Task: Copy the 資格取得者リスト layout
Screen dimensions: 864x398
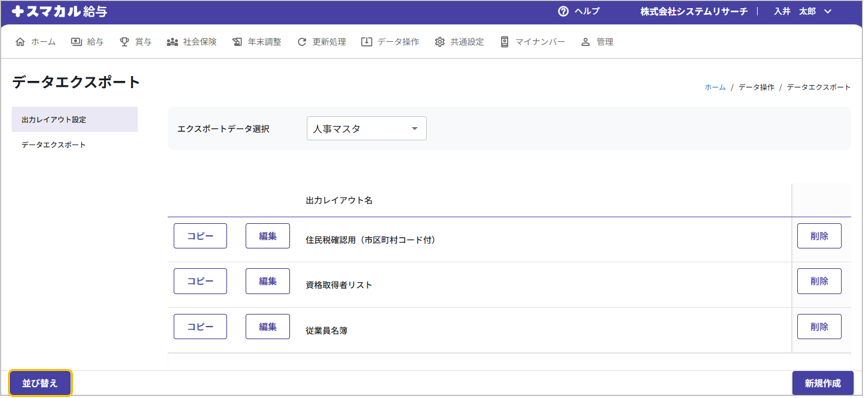Action: pos(201,281)
